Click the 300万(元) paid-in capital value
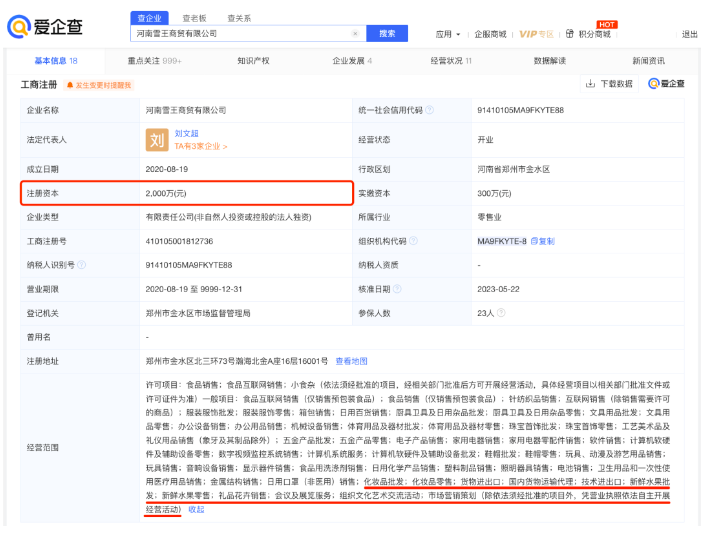The width and height of the screenshot is (707, 533). tap(494, 193)
